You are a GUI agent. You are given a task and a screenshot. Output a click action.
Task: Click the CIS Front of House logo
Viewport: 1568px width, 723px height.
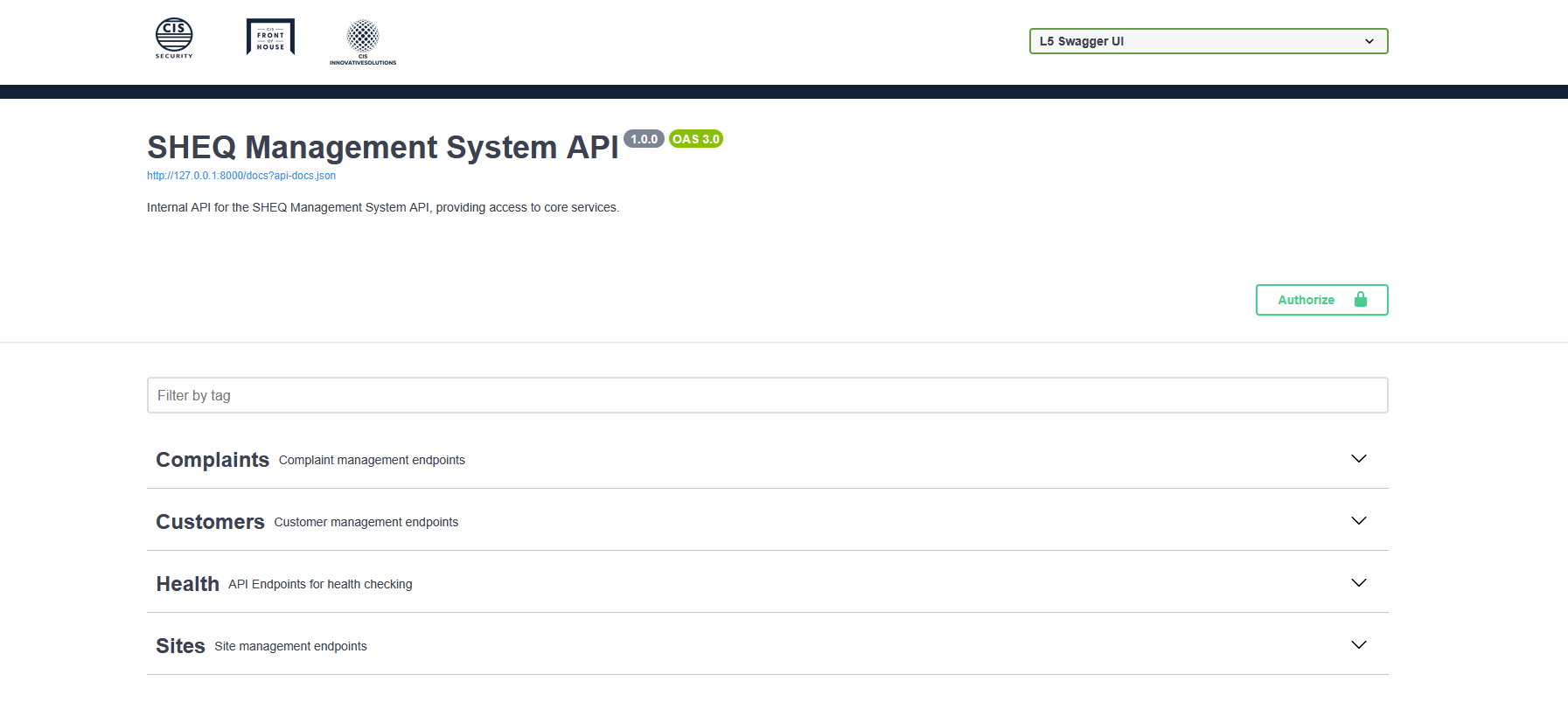270,38
